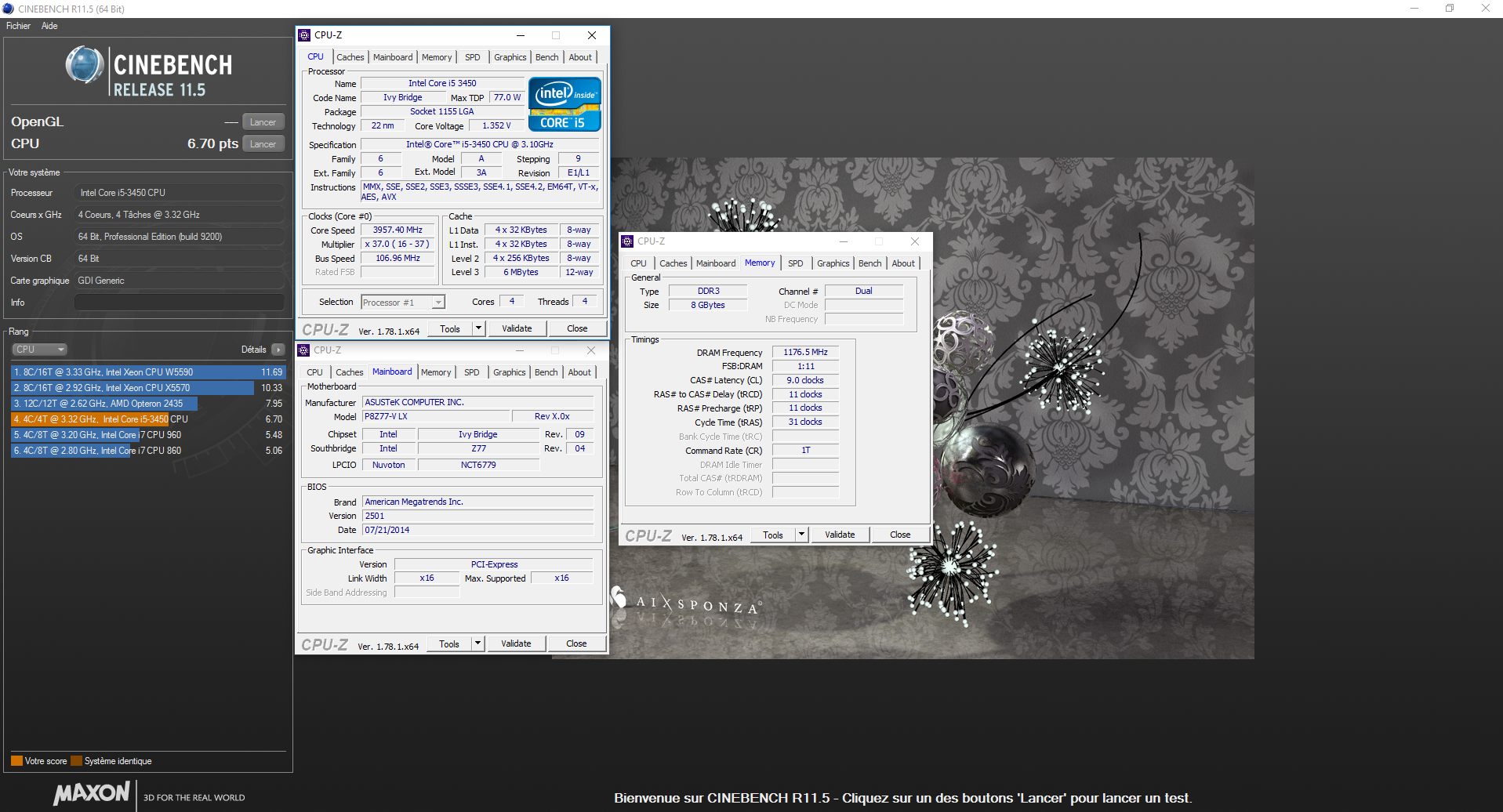The width and height of the screenshot is (1503, 812).
Task: Select Memory tab in Mainboard CPU-Z window
Action: click(x=436, y=372)
